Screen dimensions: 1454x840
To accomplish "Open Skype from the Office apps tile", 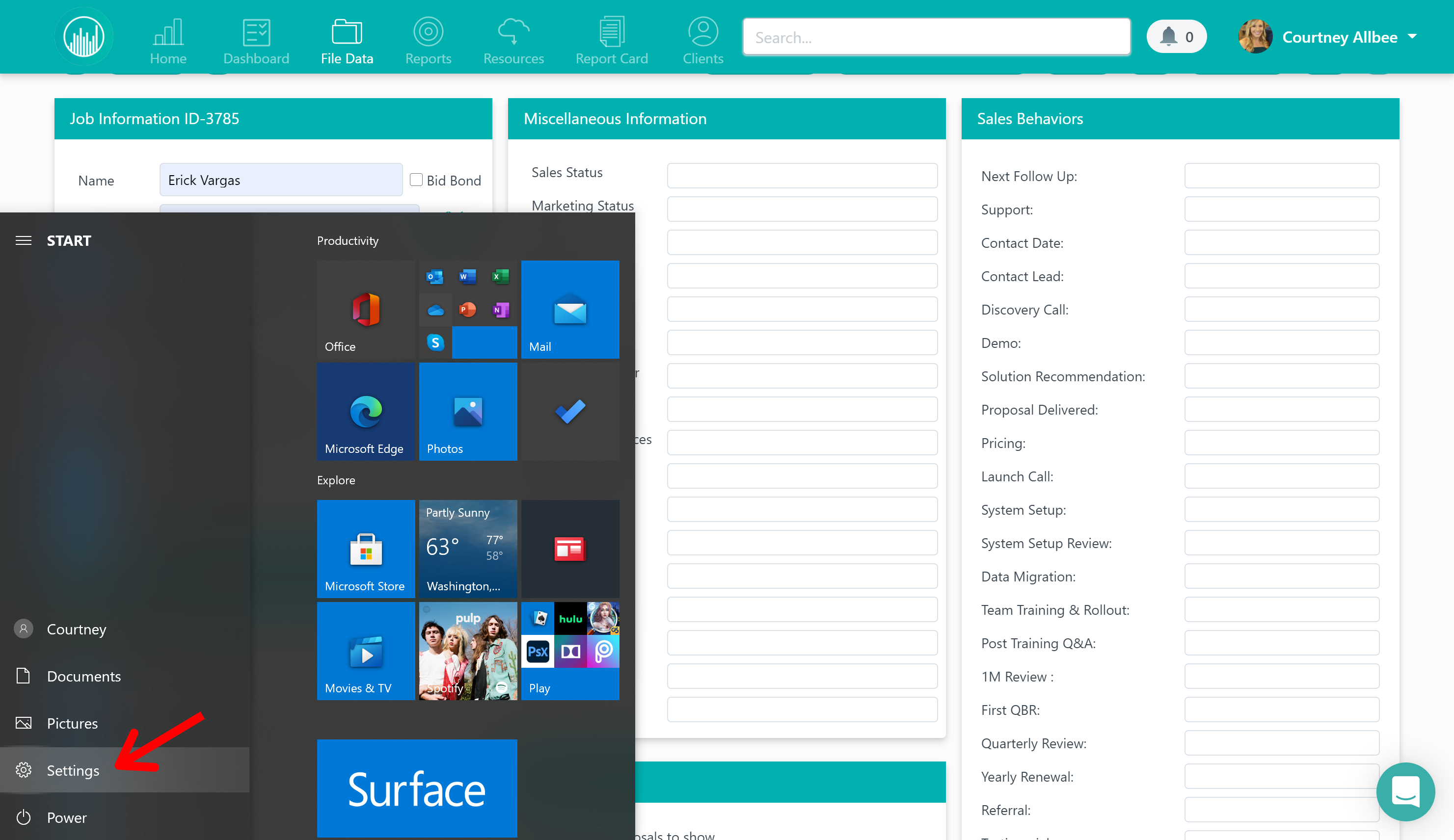I will click(435, 342).
